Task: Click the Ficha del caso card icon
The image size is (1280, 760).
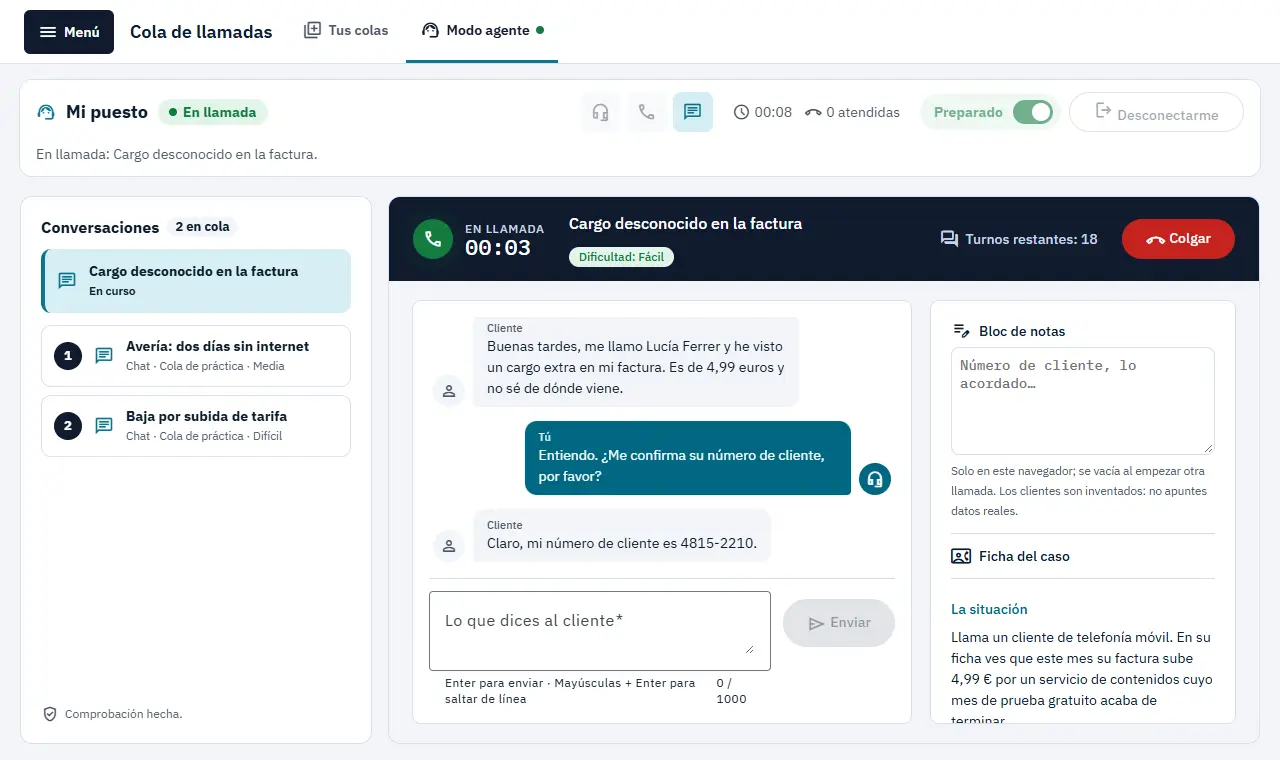Action: pyautogui.click(x=961, y=556)
